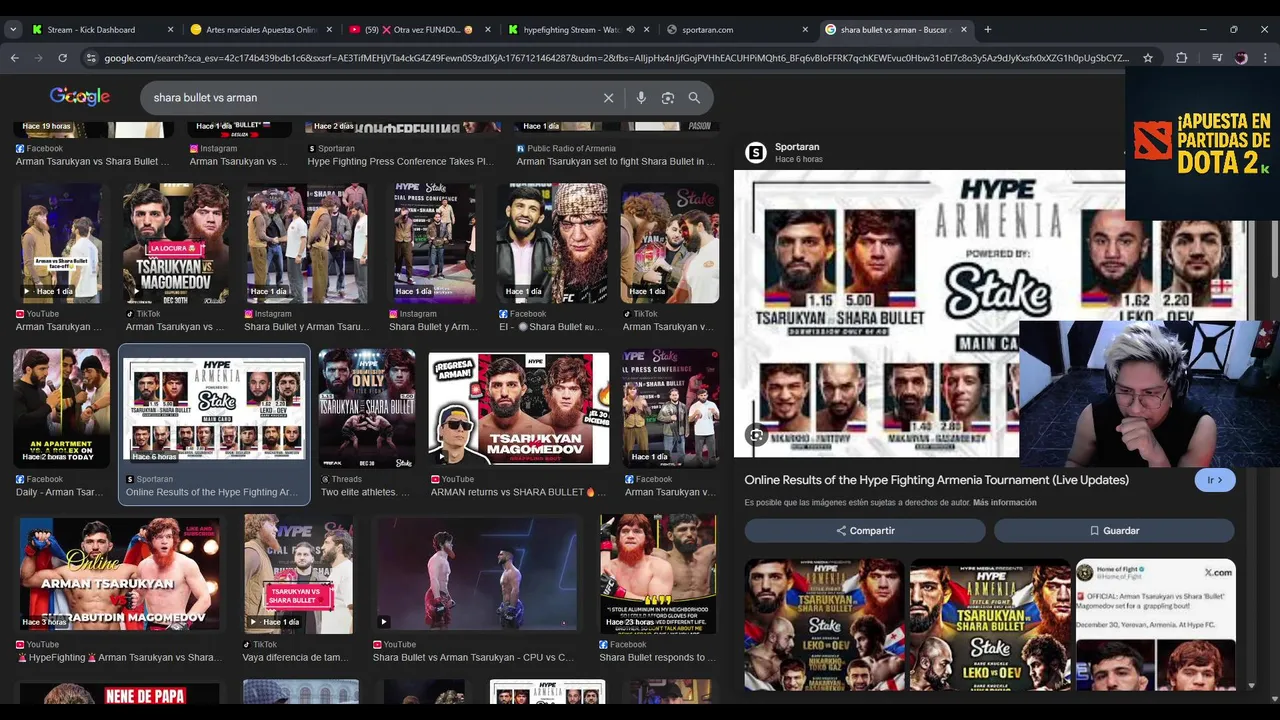This screenshot has height=720, width=1280.
Task: Clear the search query with X
Action: click(608, 98)
